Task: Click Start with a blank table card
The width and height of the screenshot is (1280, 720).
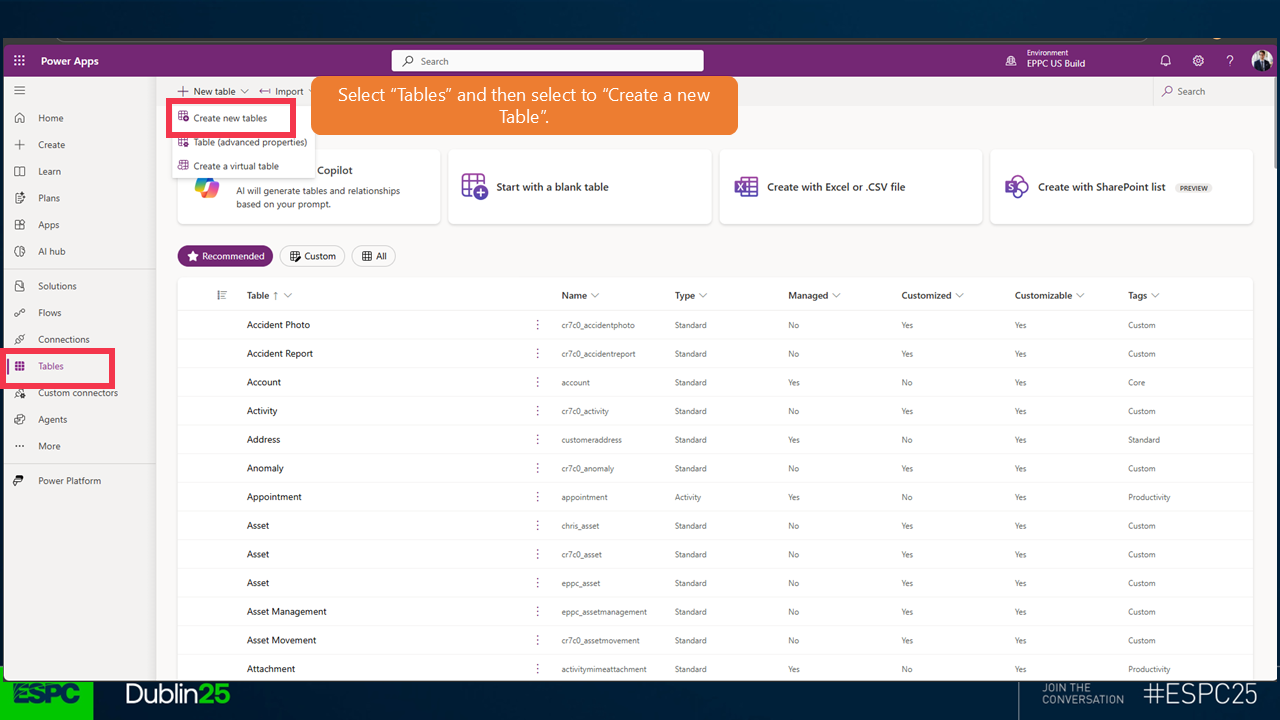Action: 579,187
